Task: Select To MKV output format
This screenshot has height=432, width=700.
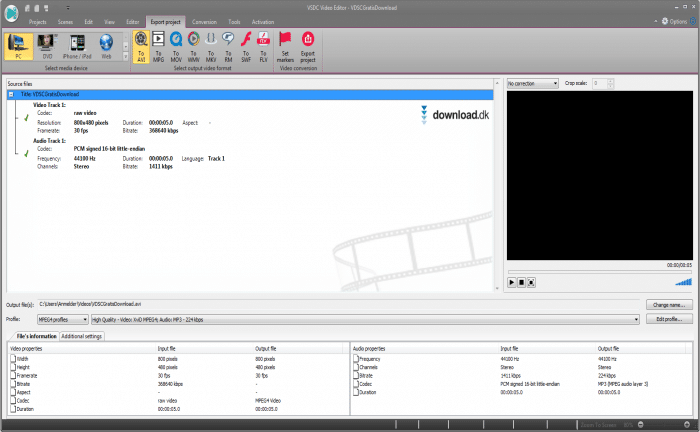Action: click(x=211, y=47)
